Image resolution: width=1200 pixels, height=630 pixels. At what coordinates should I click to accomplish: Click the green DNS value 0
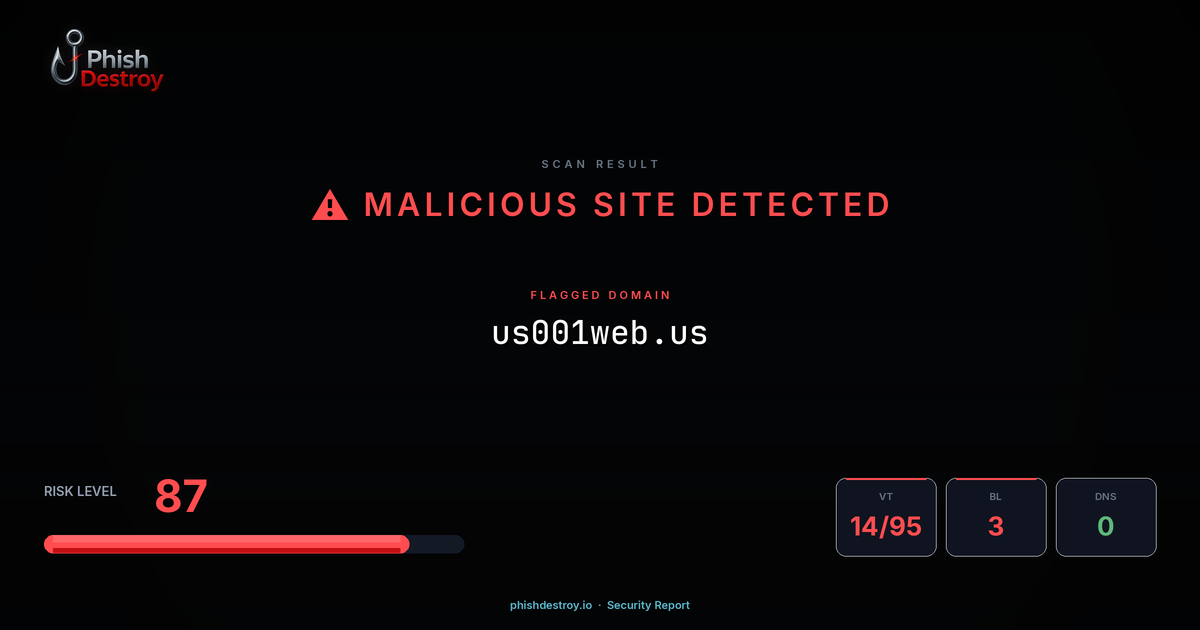coord(1106,526)
